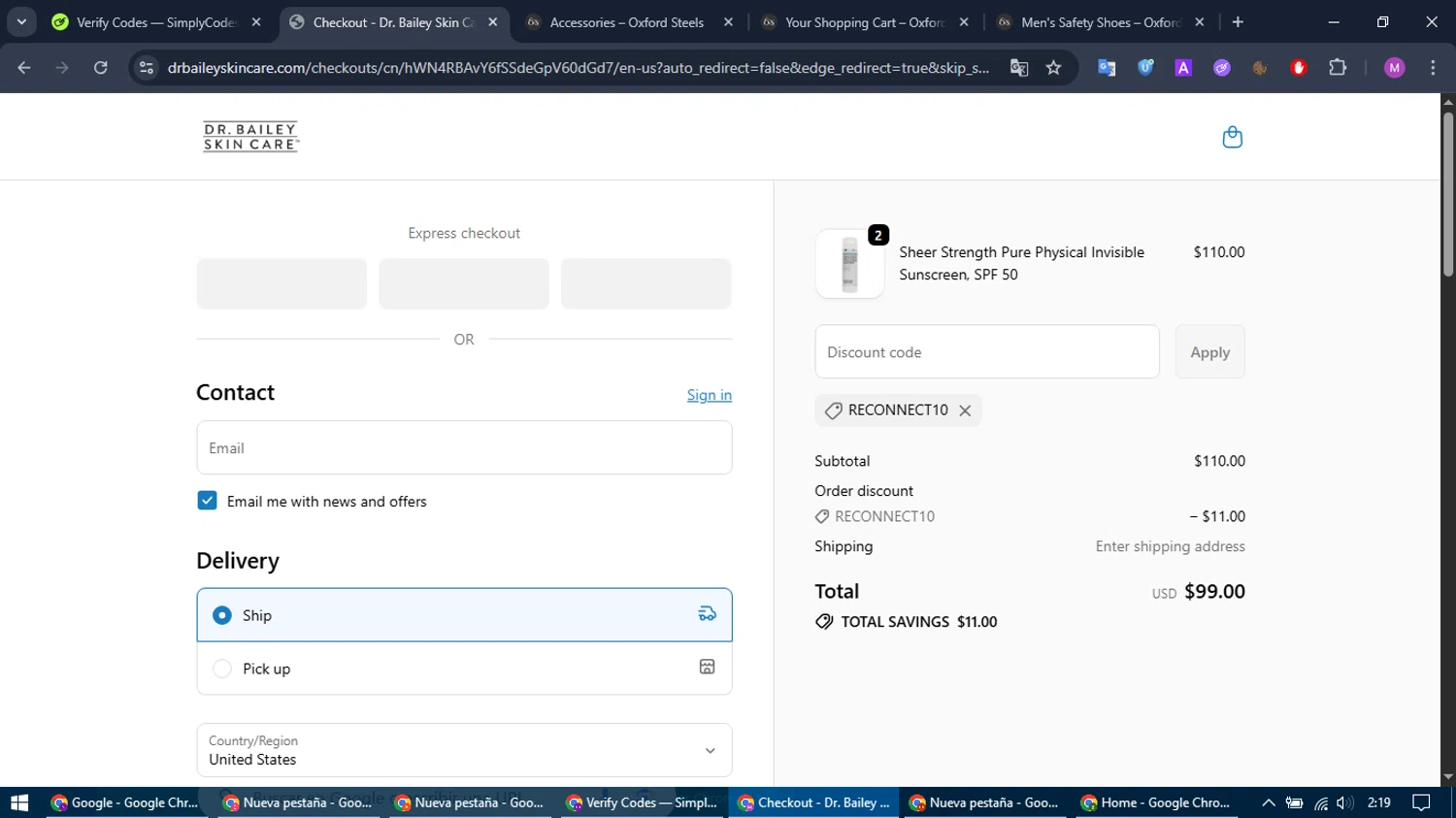Click the browser address bar URL
1456x818 pixels.
click(x=579, y=68)
